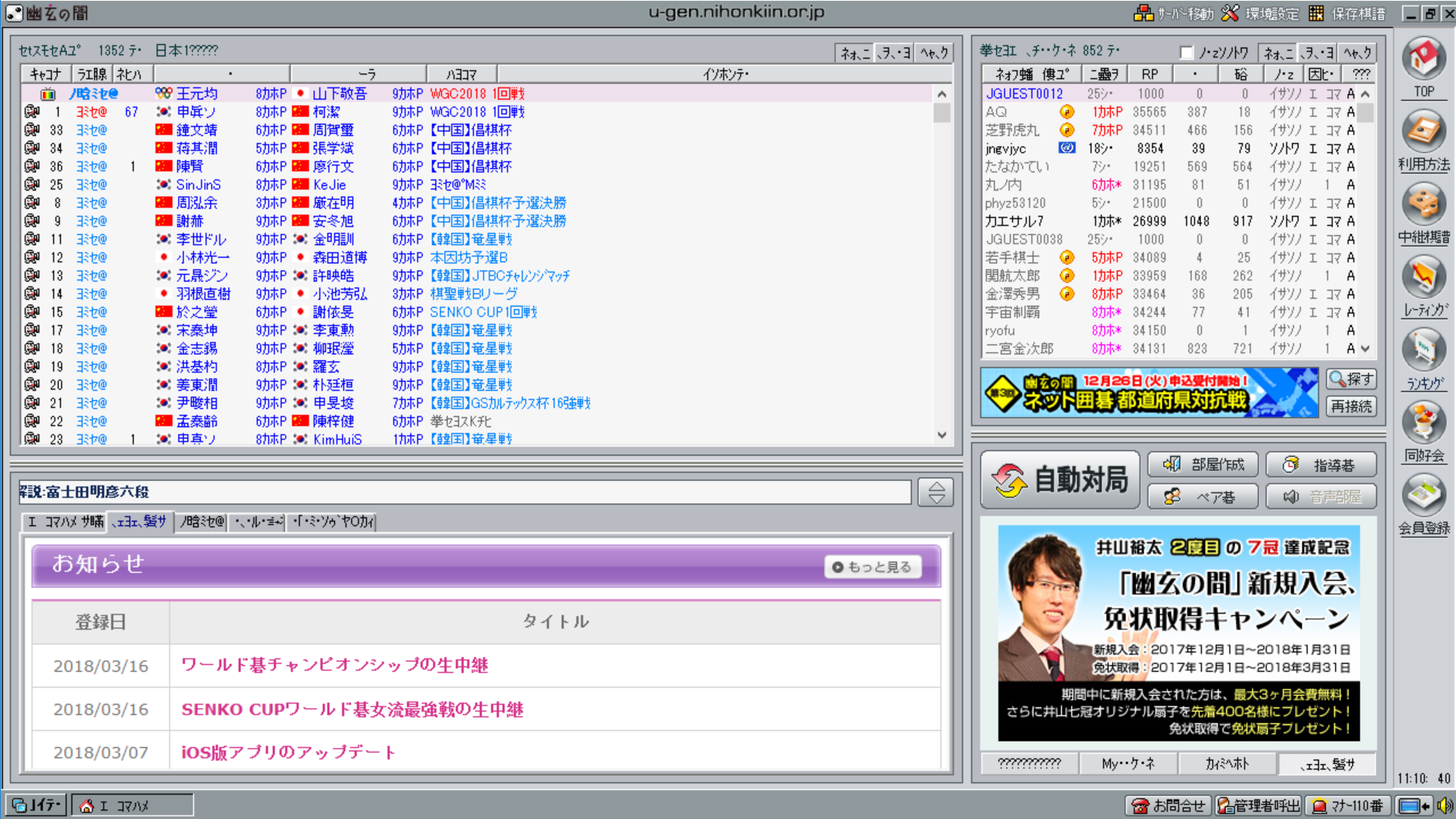Select the お知らせ tab above the notice panel
The width and height of the screenshot is (1456, 819).
[x=140, y=522]
